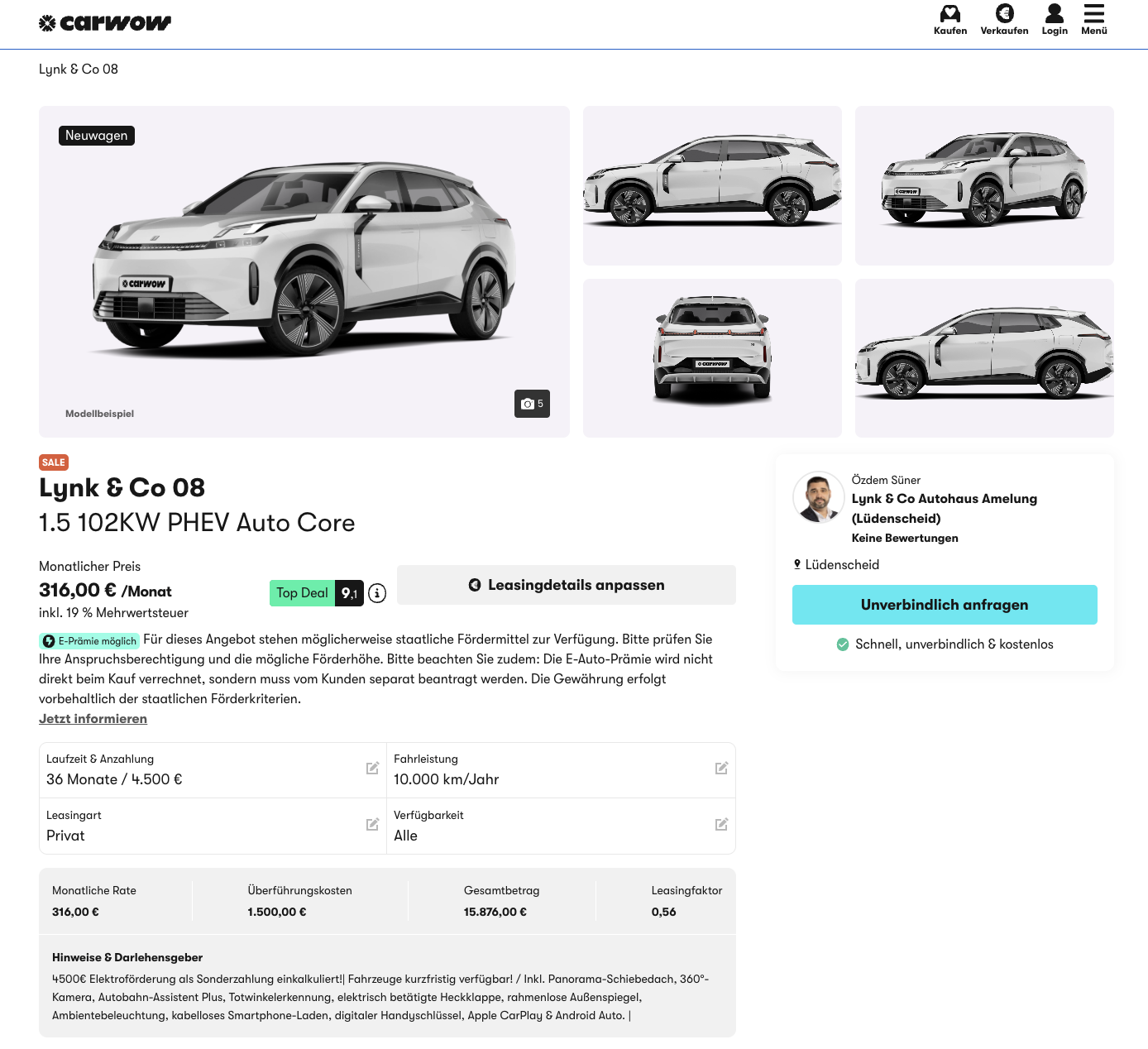This screenshot has height=1049, width=1148.
Task: Click the Lynk & Co 08 main heading
Action: 122,488
